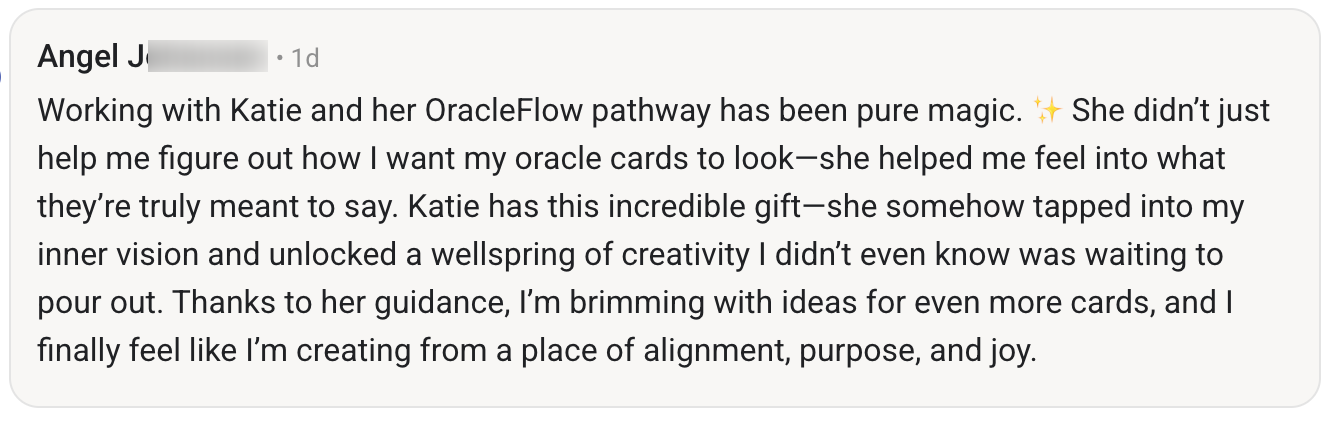Open commenter Angel J's profile name
The height and width of the screenshot is (422, 1326).
coord(90,58)
